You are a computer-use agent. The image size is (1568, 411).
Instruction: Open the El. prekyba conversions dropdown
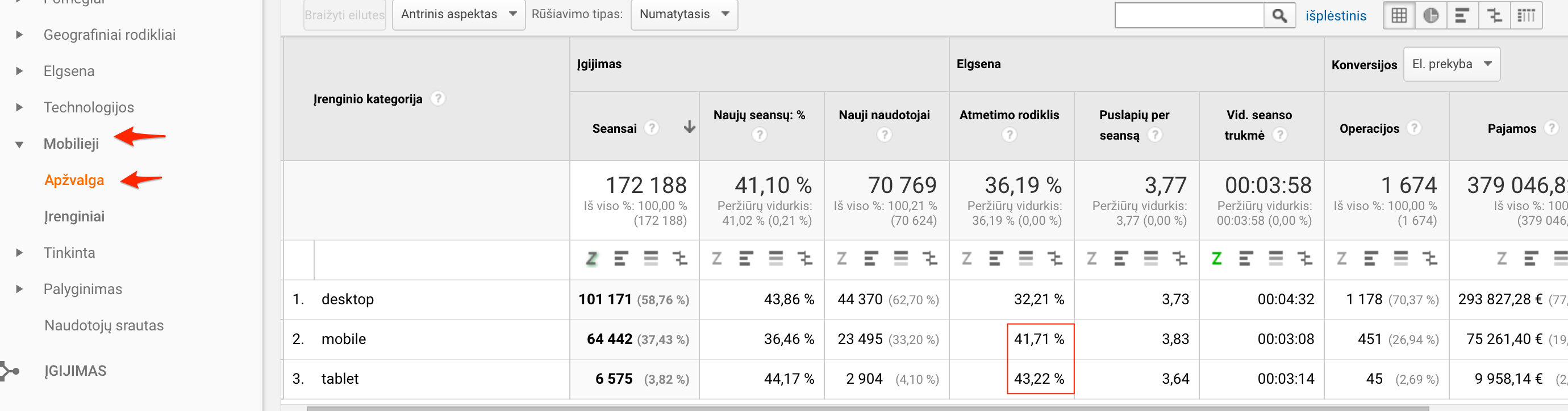pos(1451,65)
